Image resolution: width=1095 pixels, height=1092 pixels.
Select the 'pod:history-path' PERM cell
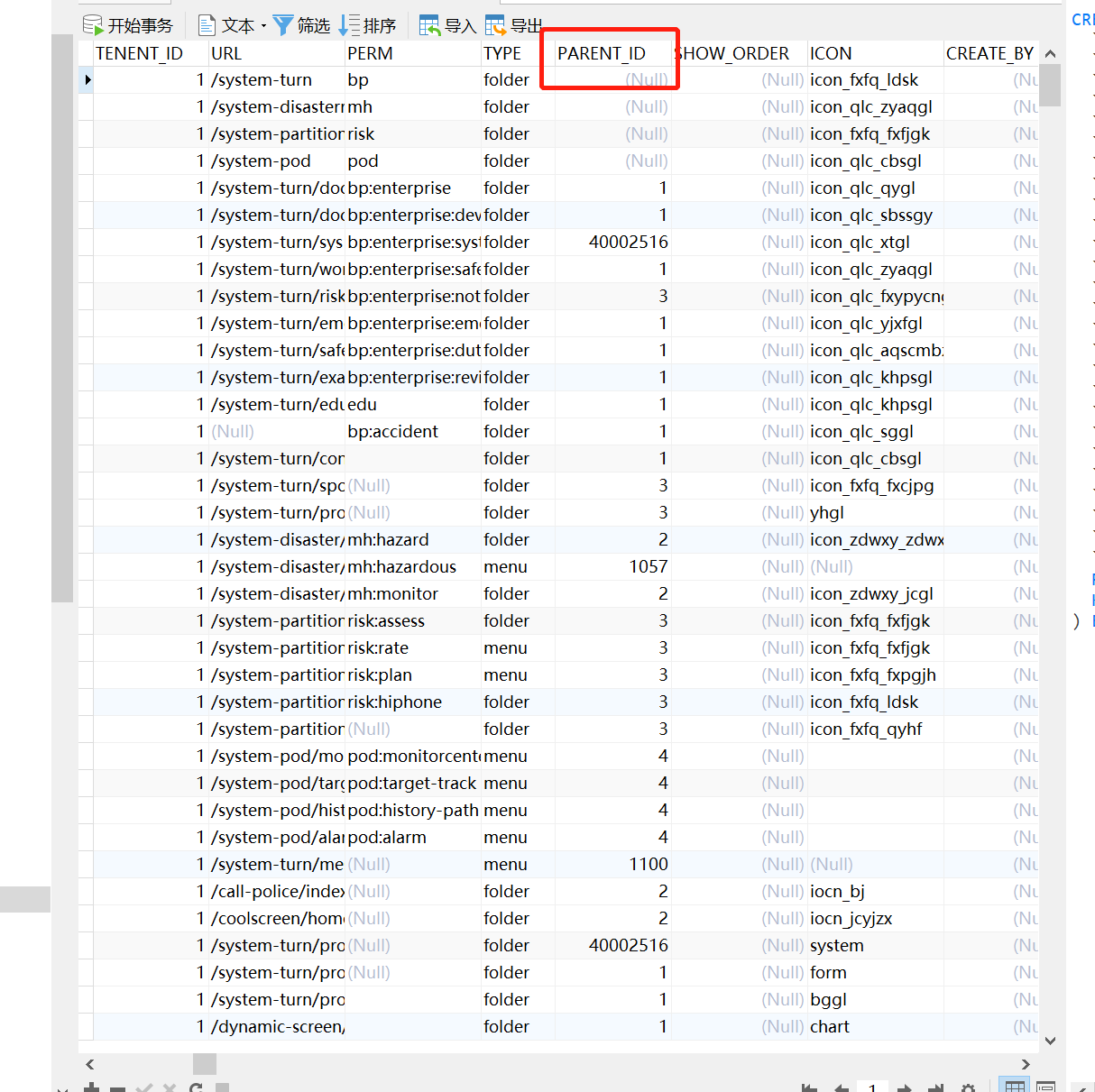pos(413,810)
